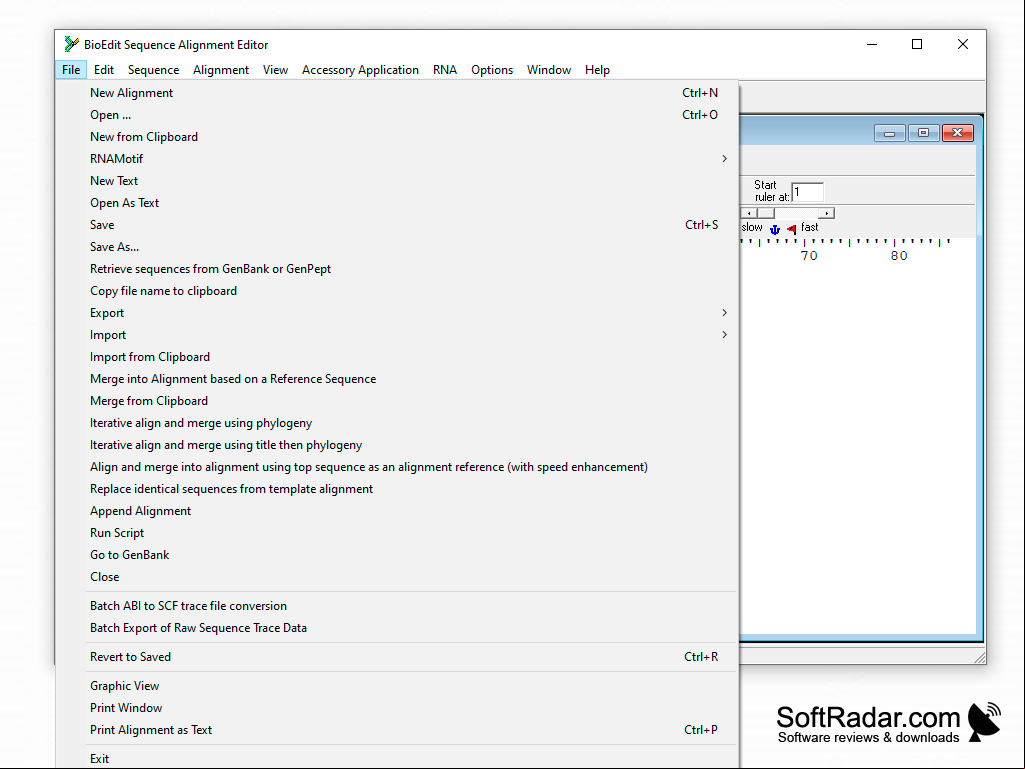The width and height of the screenshot is (1025, 769).
Task: Choose Append Alignment
Action: pos(397,511)
